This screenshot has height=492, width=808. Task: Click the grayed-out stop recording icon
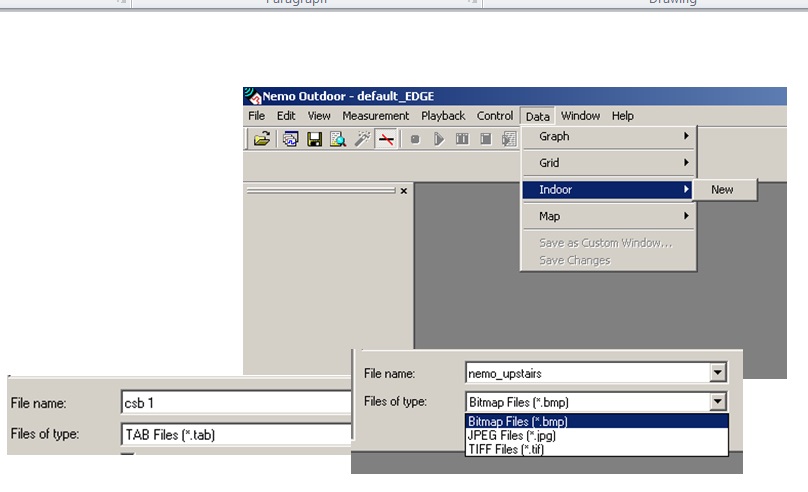pos(415,139)
